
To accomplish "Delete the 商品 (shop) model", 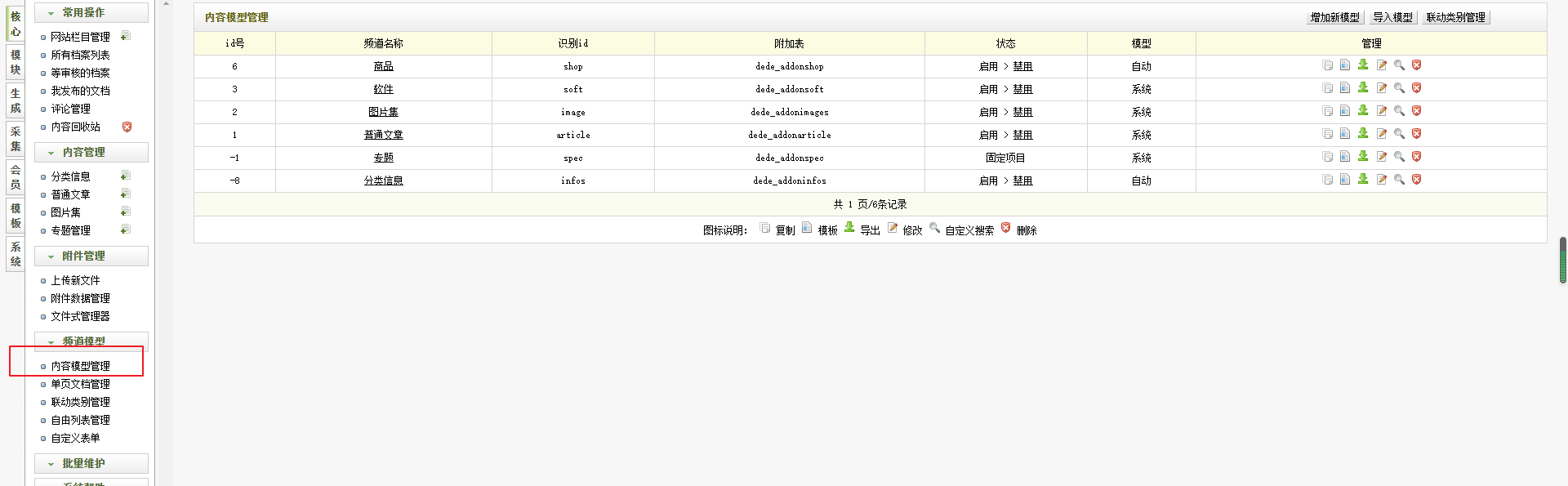I will [1417, 65].
